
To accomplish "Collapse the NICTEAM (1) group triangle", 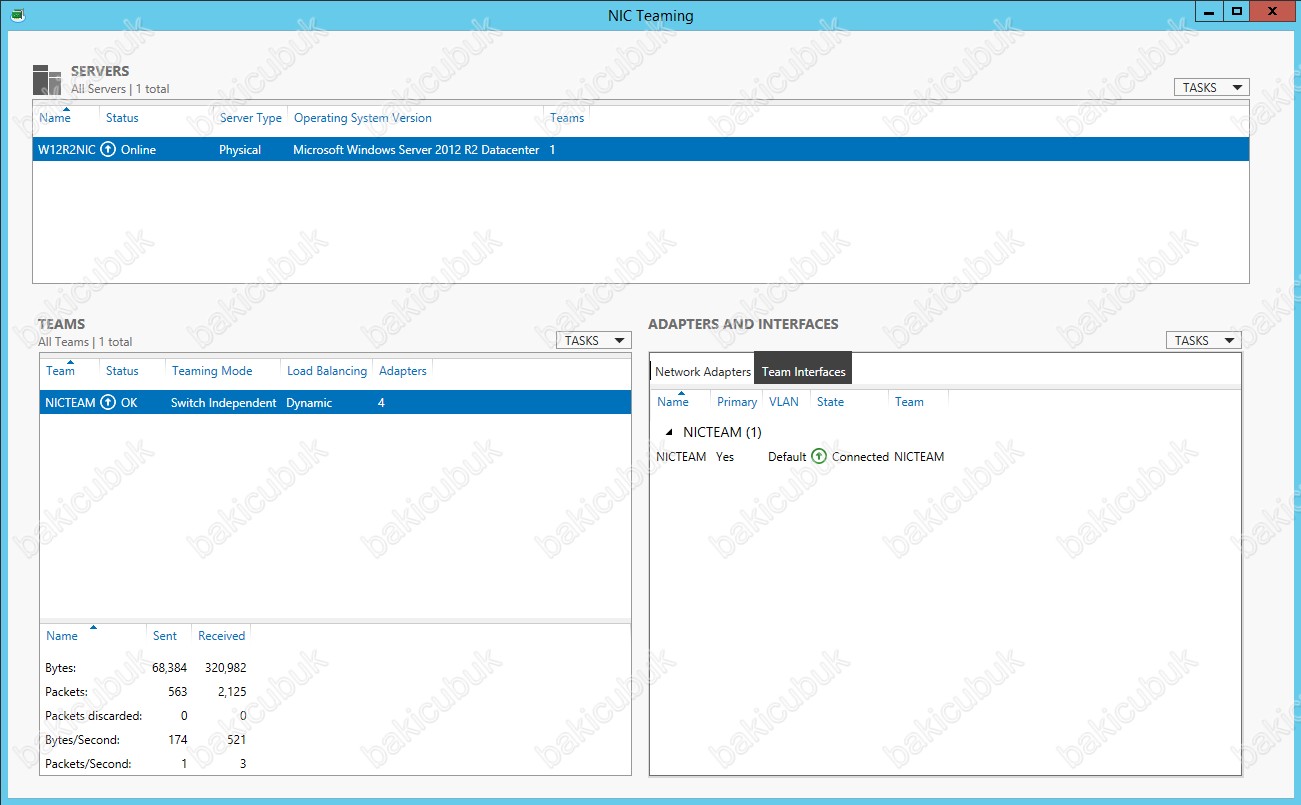I will (669, 433).
